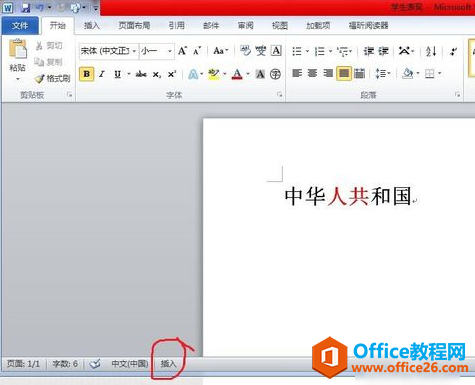The image size is (475, 385).
Task: Toggle Character Shading gray A button
Action: click(260, 74)
